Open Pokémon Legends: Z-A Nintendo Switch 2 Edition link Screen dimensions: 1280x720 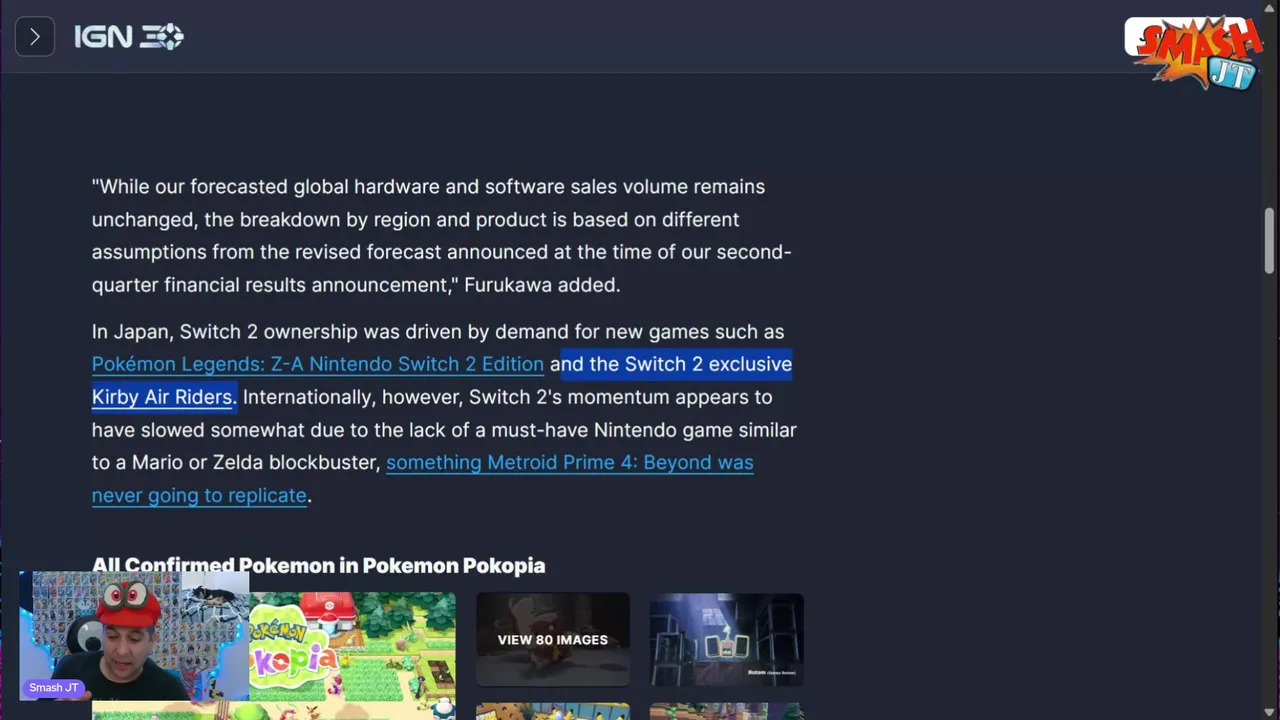click(x=318, y=364)
